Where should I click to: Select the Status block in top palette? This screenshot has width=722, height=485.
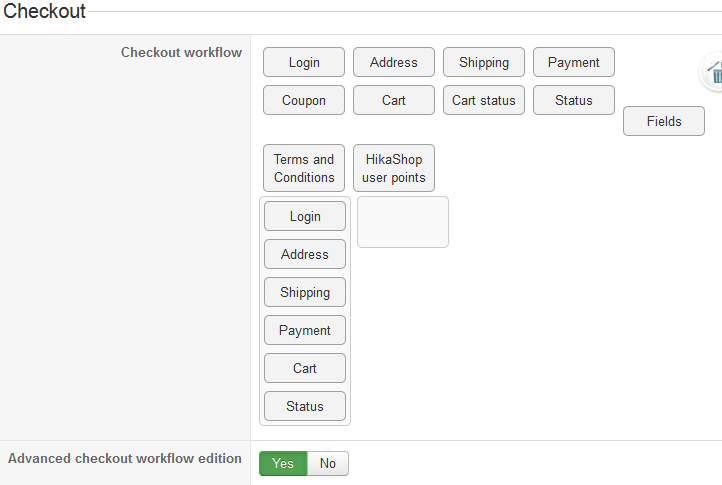574,100
